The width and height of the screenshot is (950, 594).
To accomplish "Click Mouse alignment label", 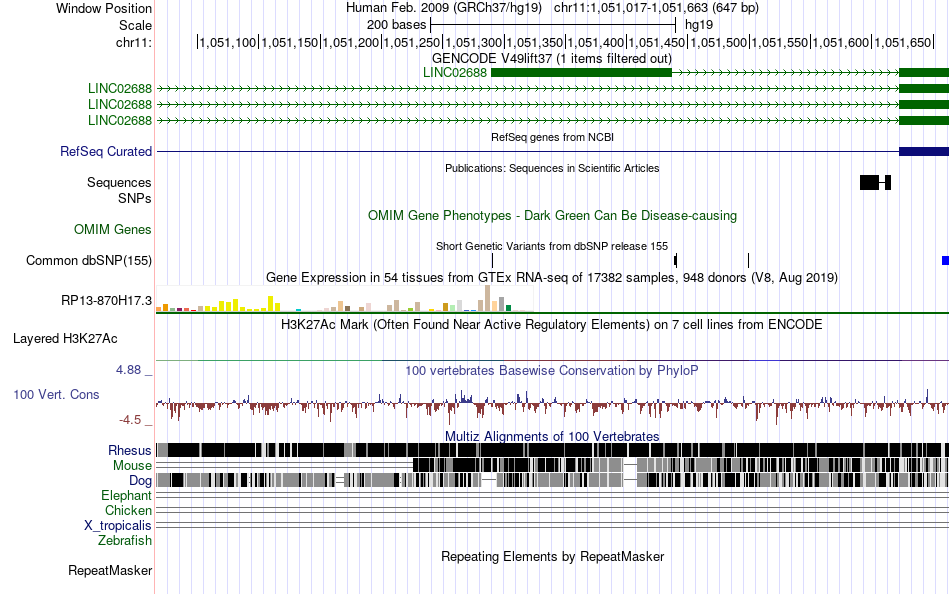I will point(132,466).
